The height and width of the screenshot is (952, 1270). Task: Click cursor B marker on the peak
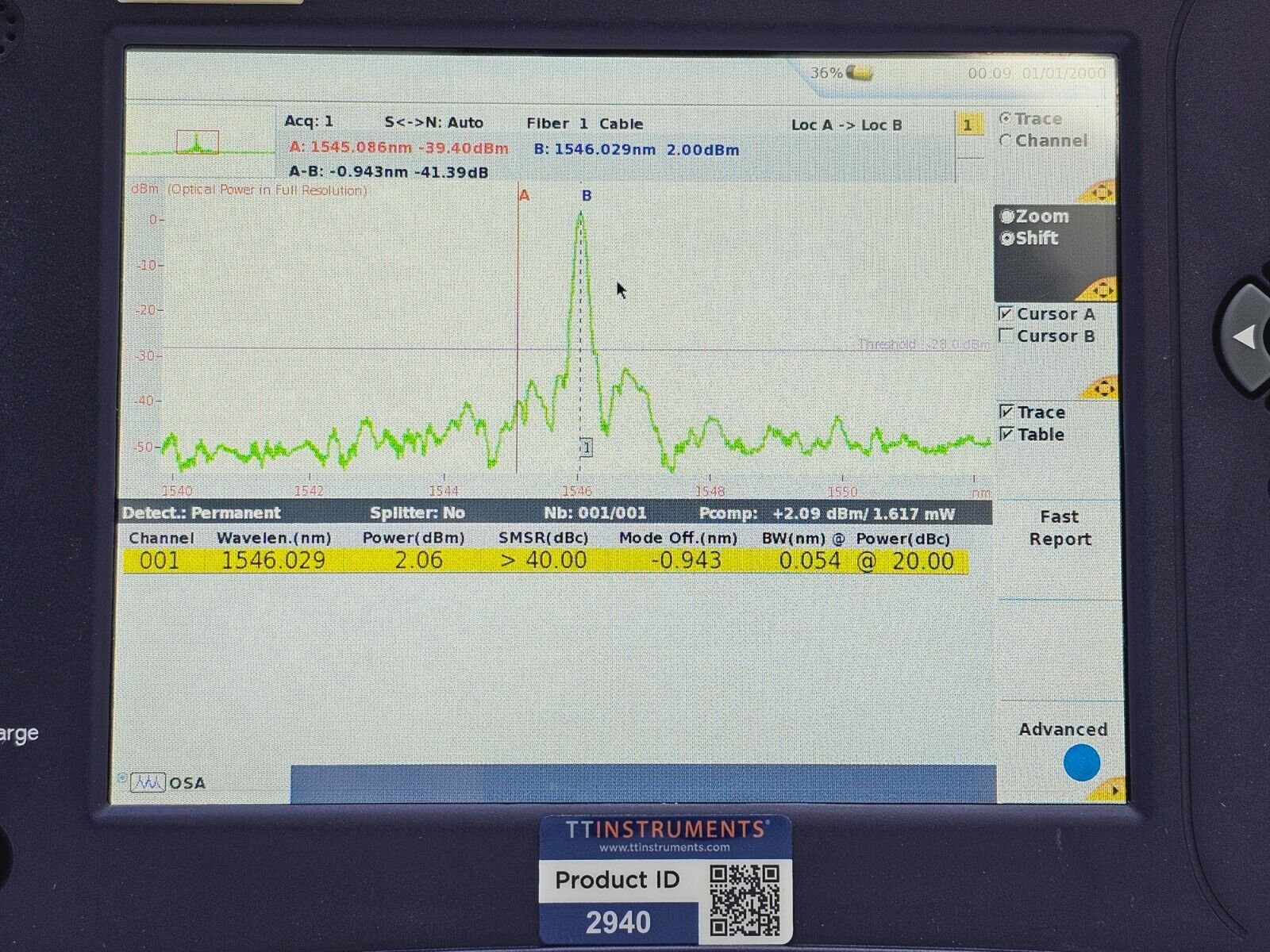(584, 194)
